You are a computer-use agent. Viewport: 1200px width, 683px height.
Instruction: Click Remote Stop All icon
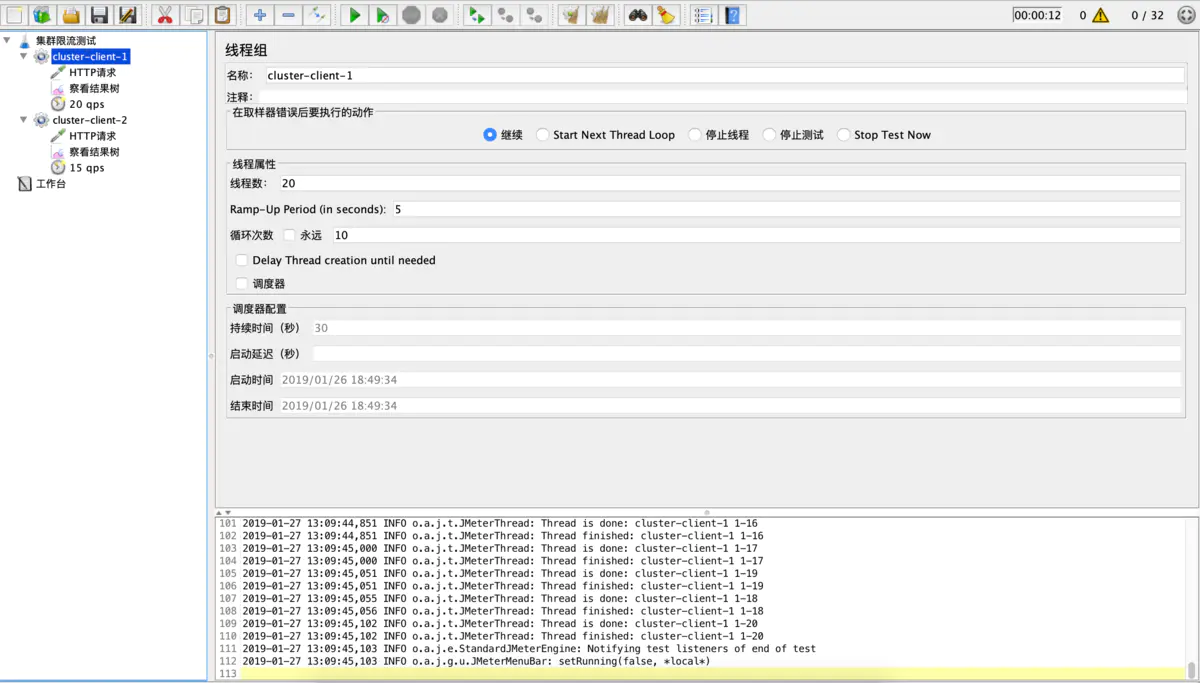click(506, 15)
